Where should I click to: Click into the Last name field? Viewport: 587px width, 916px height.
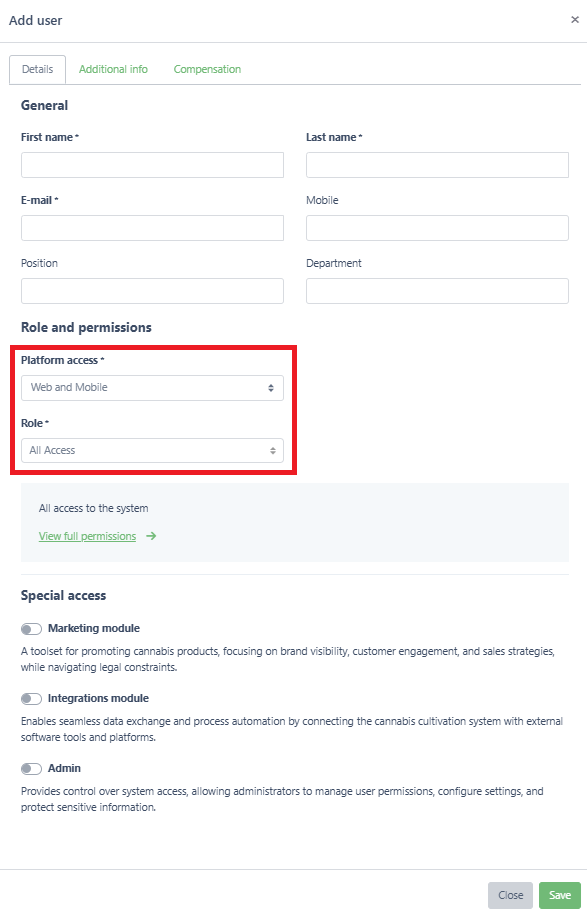tap(437, 165)
